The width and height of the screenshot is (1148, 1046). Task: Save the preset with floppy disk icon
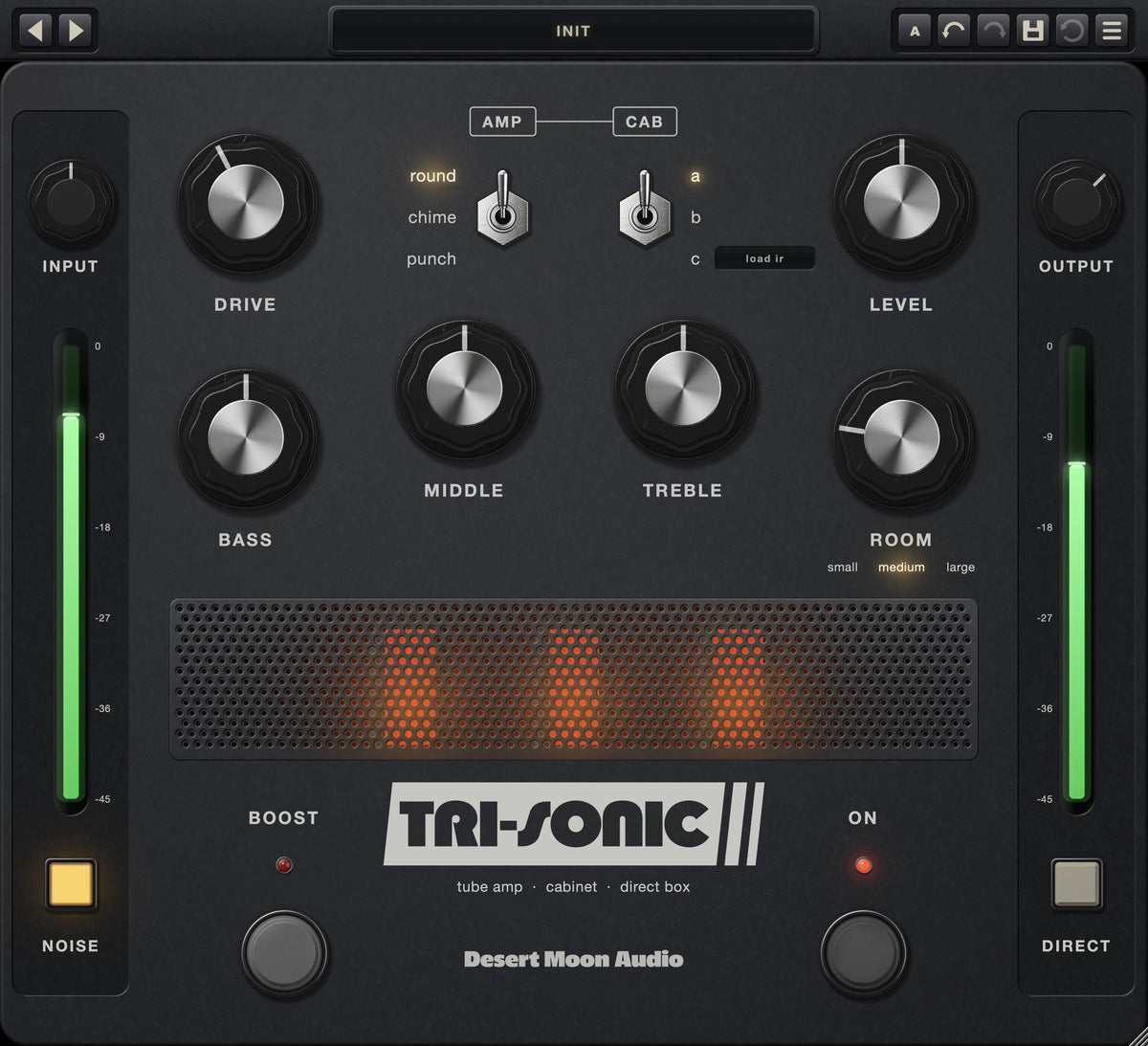(x=1033, y=31)
